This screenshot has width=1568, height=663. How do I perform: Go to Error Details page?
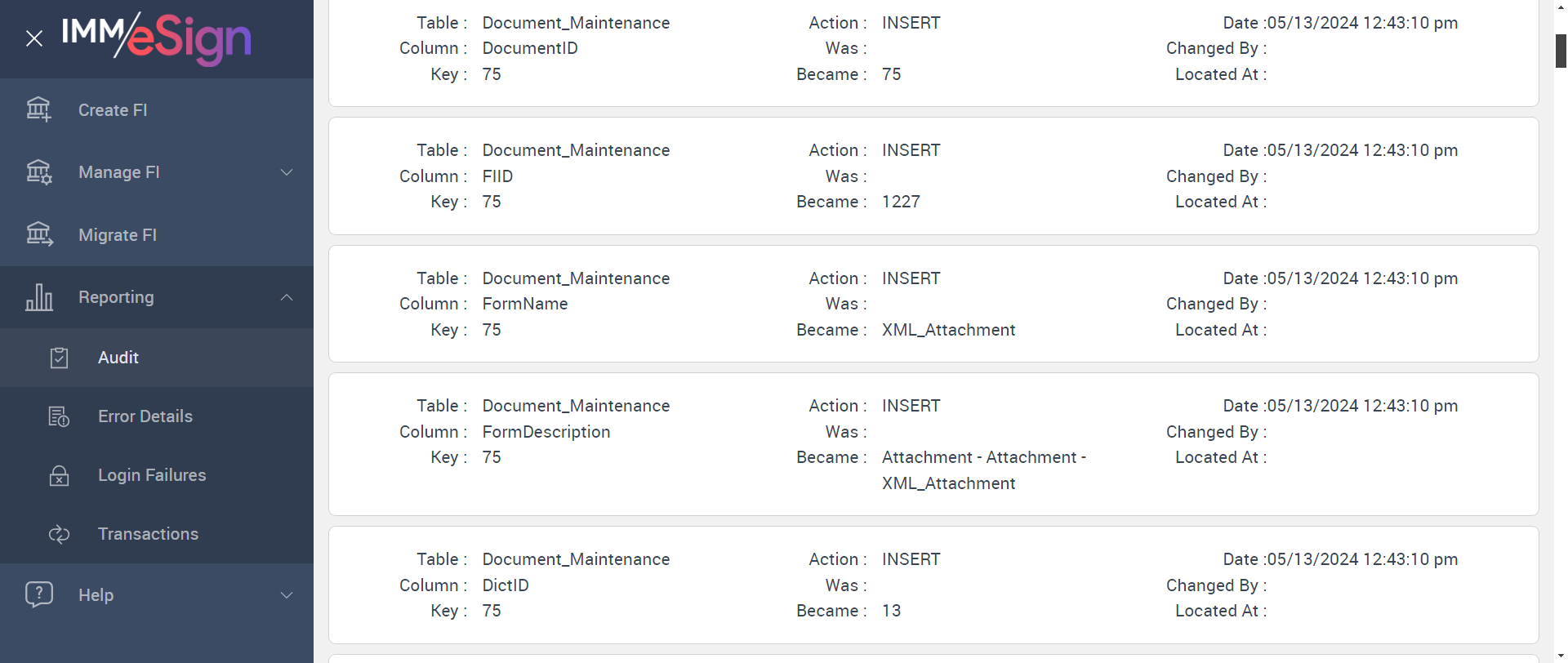(x=145, y=416)
